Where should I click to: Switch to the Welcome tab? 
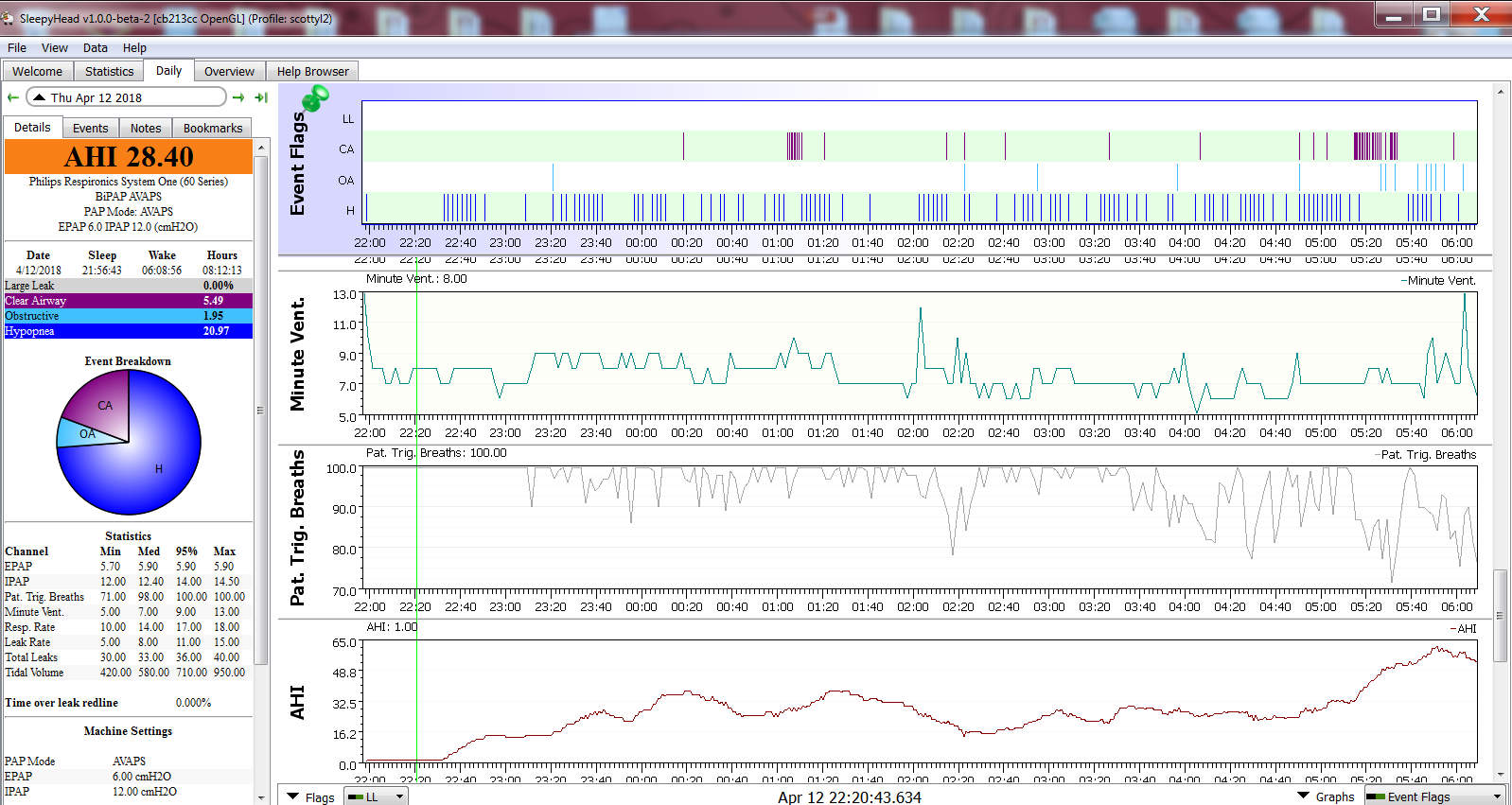38,71
